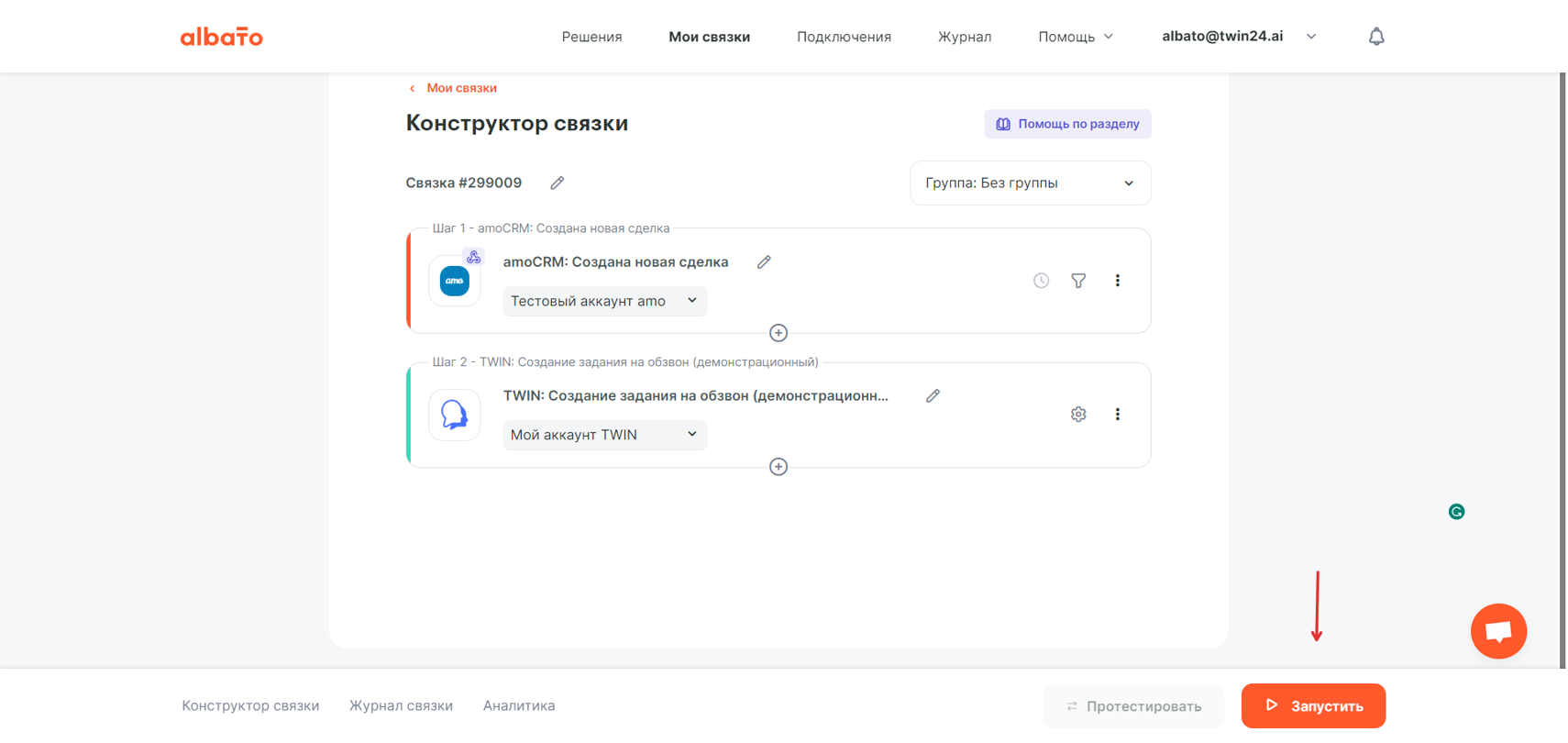Image resolution: width=1568 pixels, height=743 pixels.
Task: Open albato@twin24.ai account menu
Action: (x=1239, y=37)
